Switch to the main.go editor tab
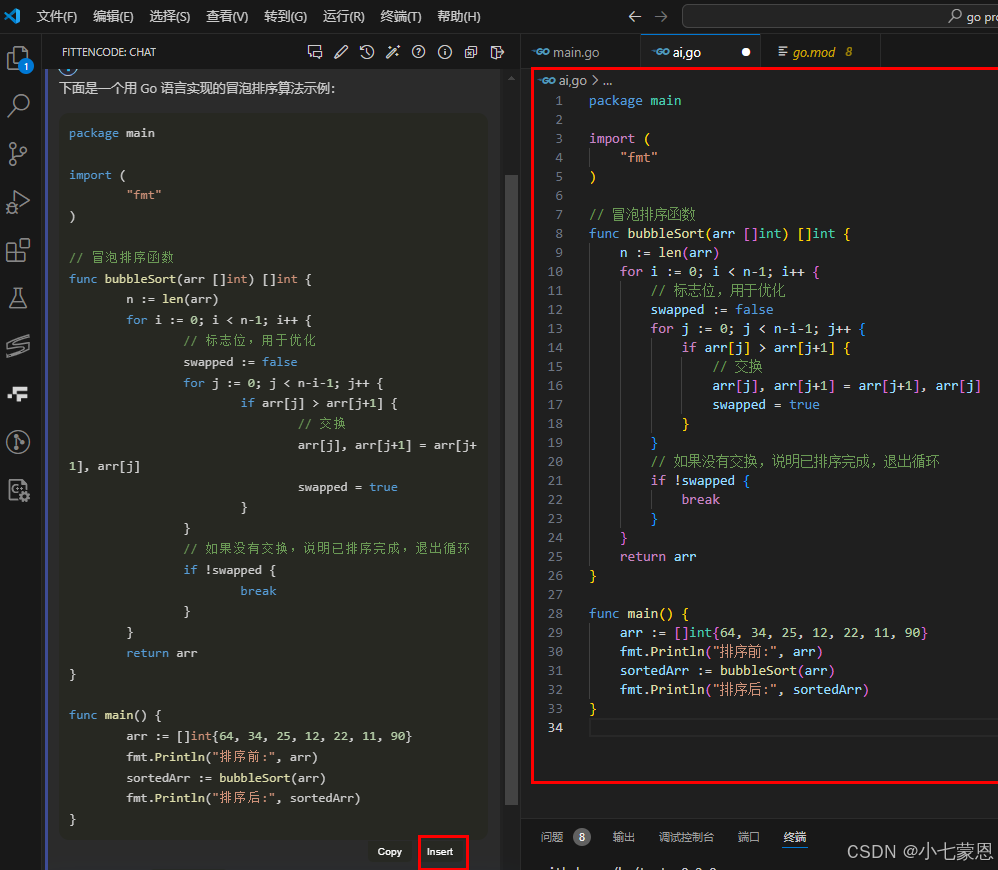998x870 pixels. pyautogui.click(x=573, y=52)
